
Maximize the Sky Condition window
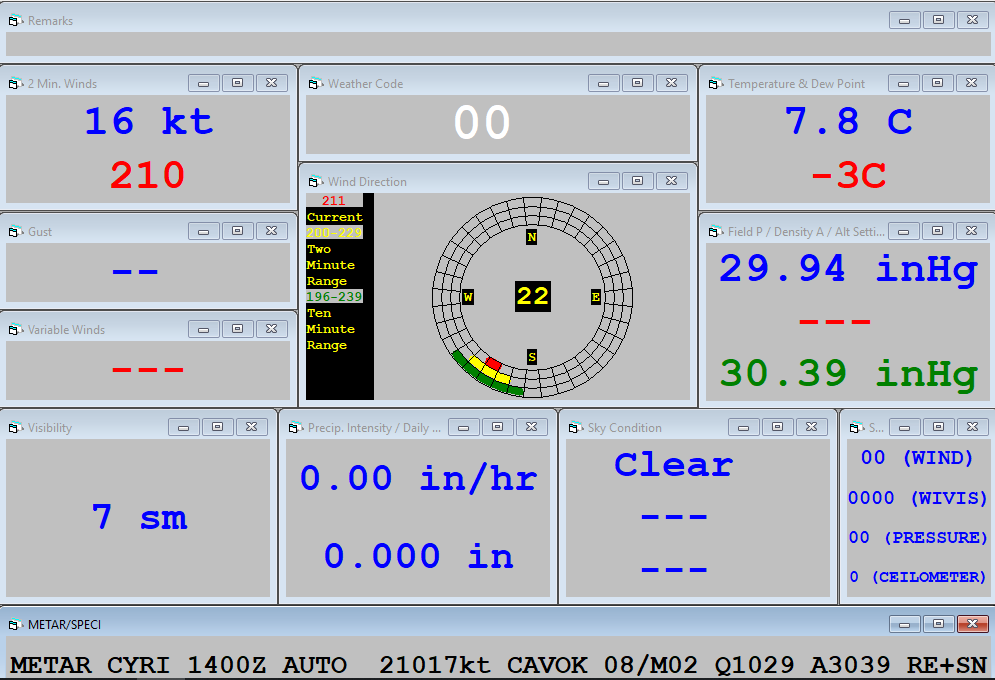[x=777, y=427]
